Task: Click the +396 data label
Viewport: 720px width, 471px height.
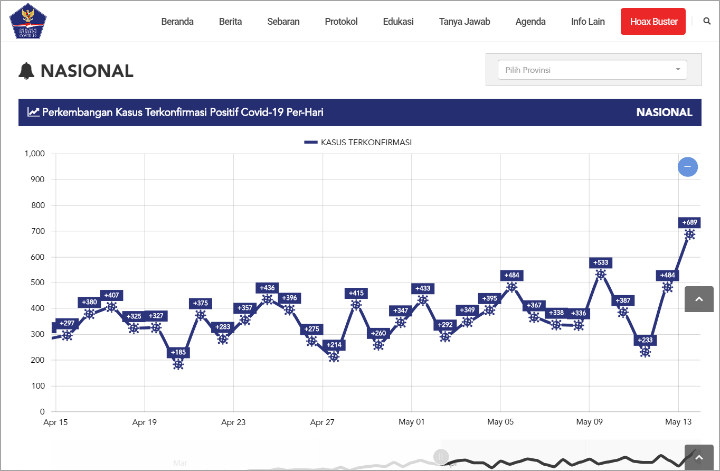Action: [289, 297]
